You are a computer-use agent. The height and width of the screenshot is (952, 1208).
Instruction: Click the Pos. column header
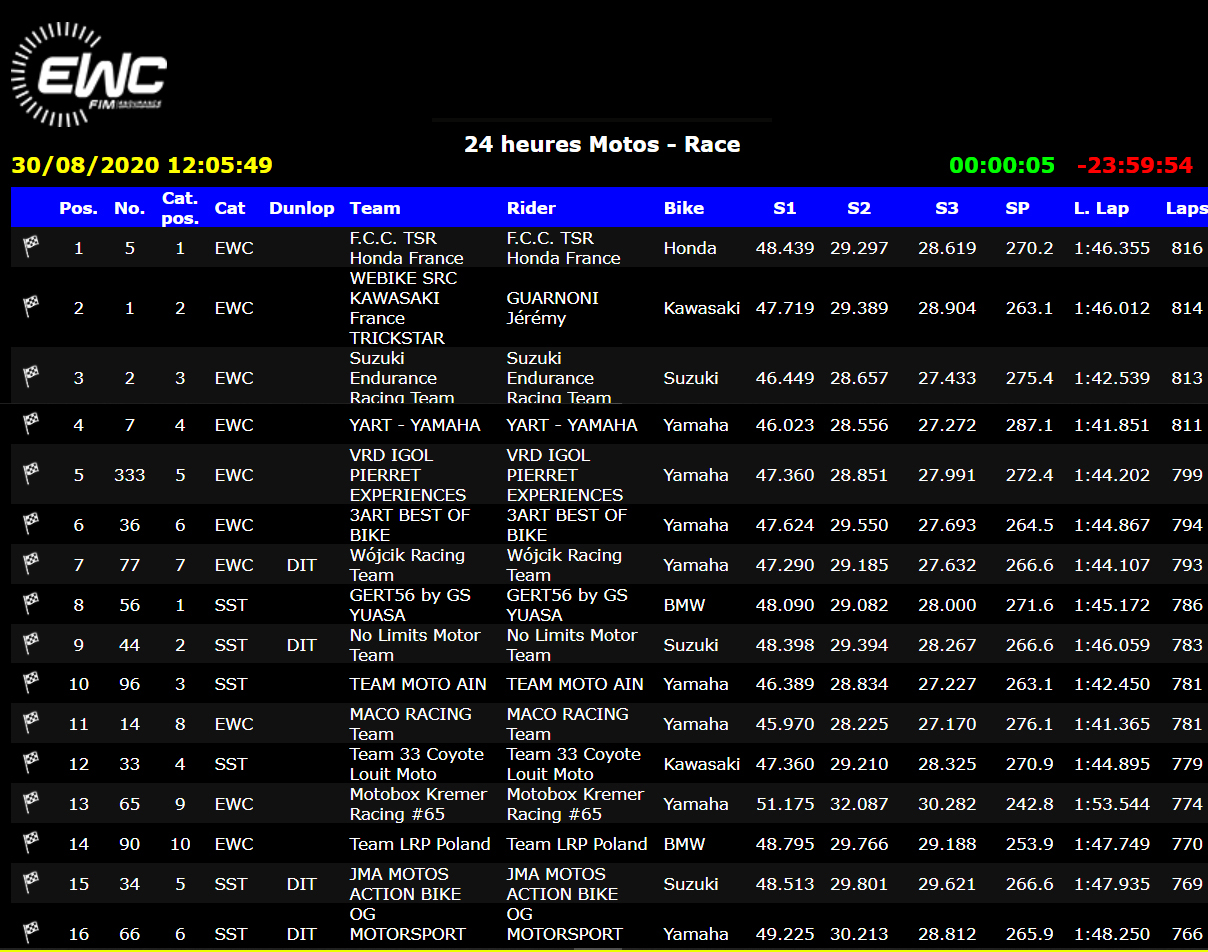click(x=79, y=208)
